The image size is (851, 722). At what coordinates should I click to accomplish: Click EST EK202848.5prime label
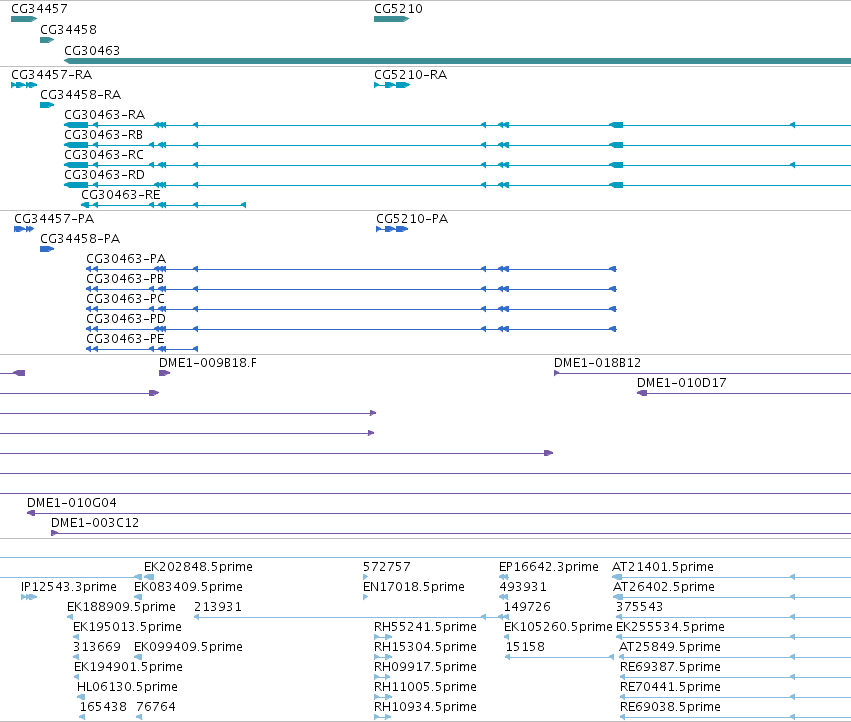(199, 567)
